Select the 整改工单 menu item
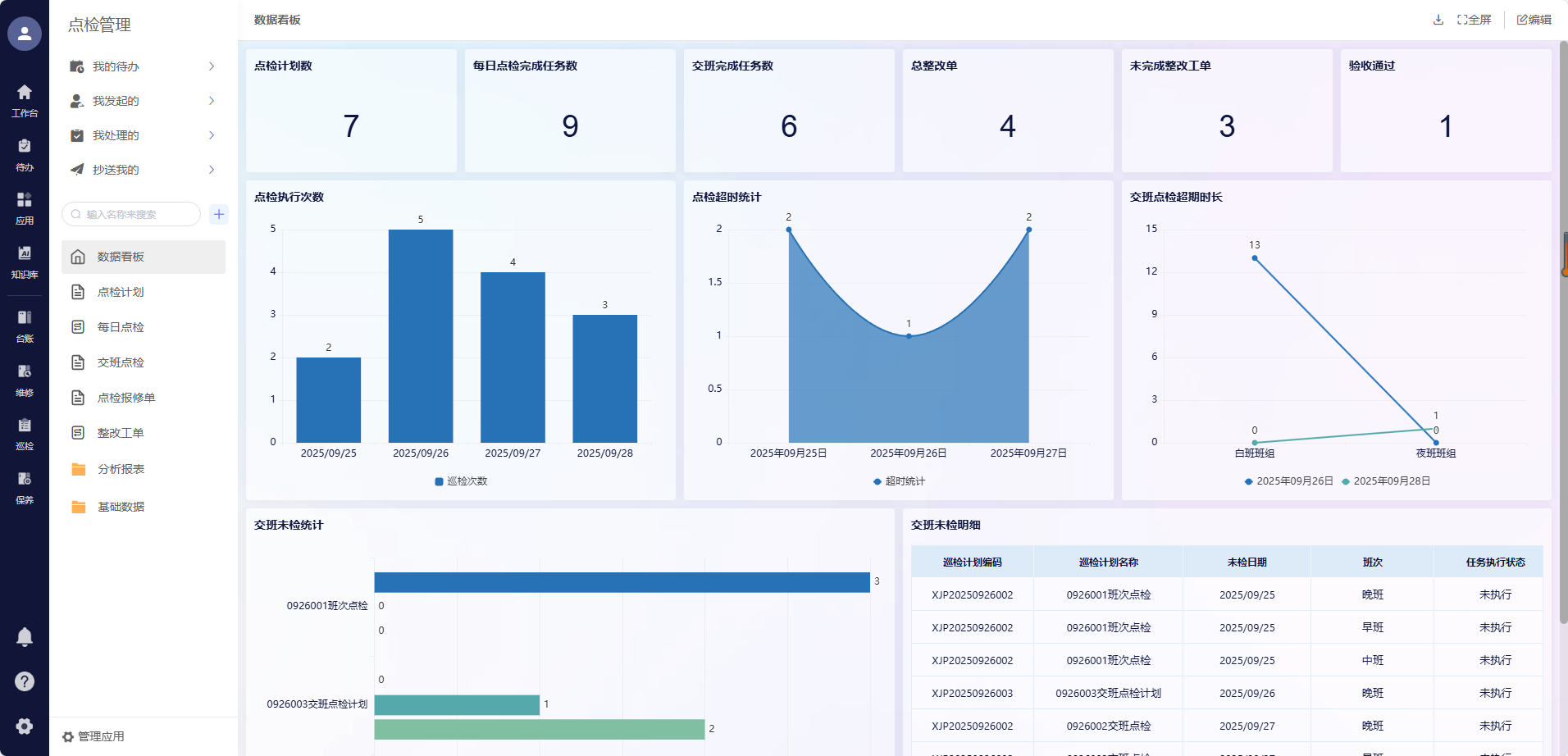The height and width of the screenshot is (756, 1568). click(121, 433)
